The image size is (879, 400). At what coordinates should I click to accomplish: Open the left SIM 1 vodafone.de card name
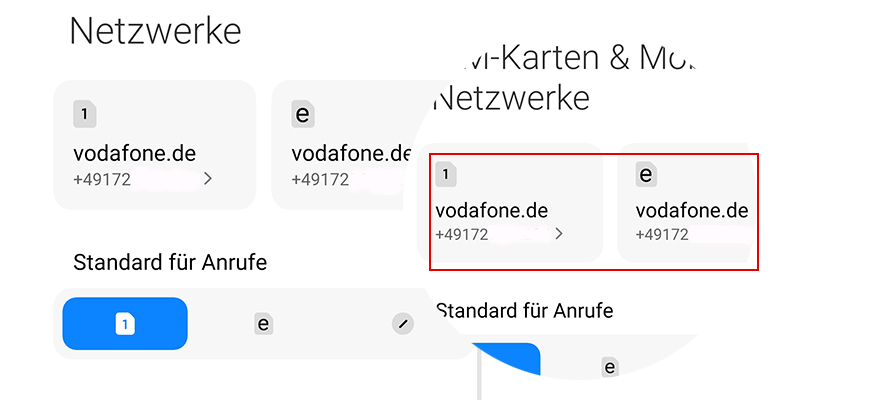point(135,154)
